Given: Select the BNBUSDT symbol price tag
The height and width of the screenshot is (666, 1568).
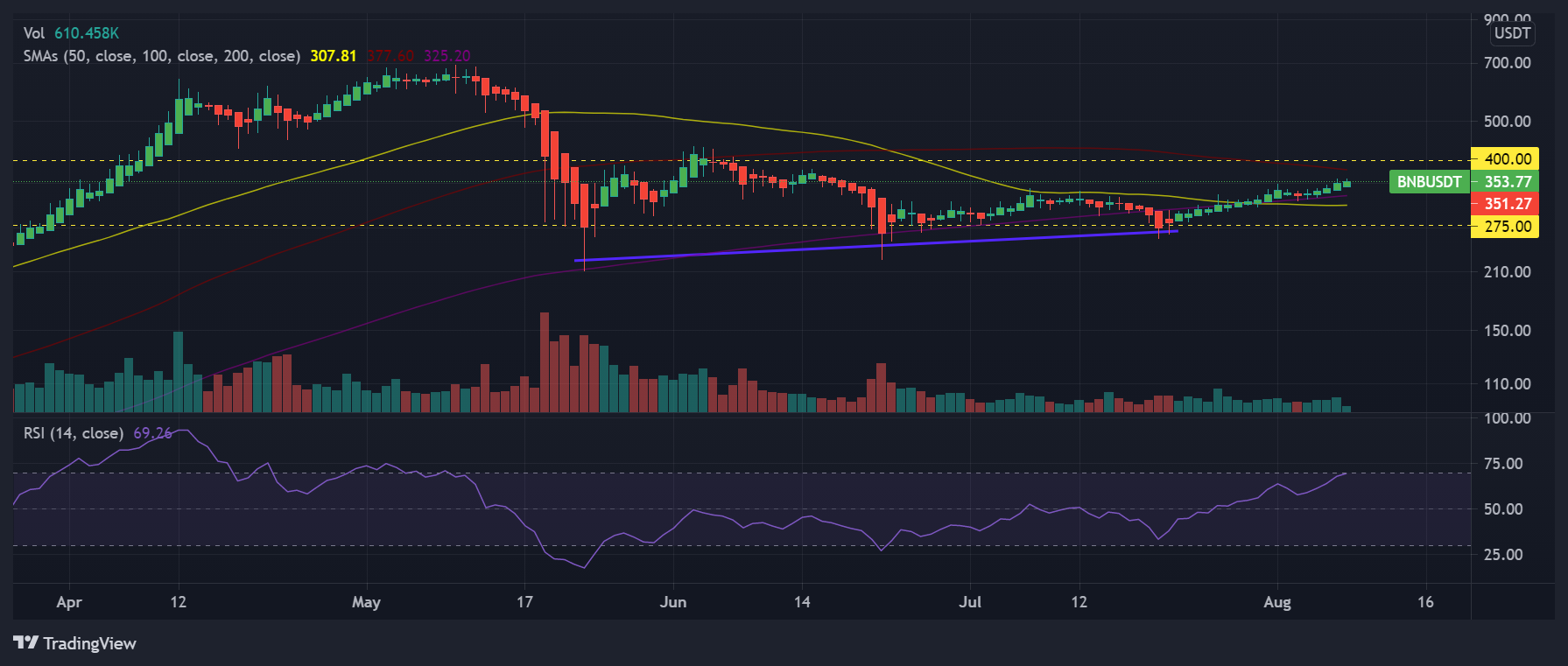Looking at the screenshot, I should (1429, 182).
